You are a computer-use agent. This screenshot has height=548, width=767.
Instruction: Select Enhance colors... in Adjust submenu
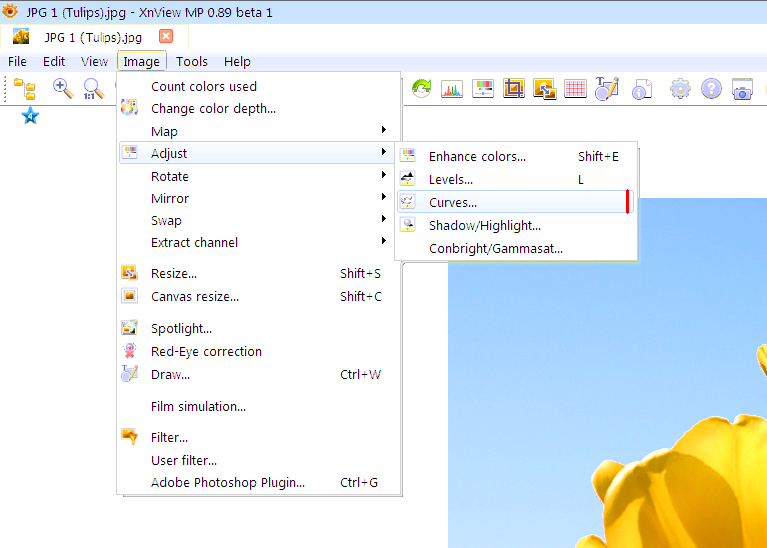(516, 157)
